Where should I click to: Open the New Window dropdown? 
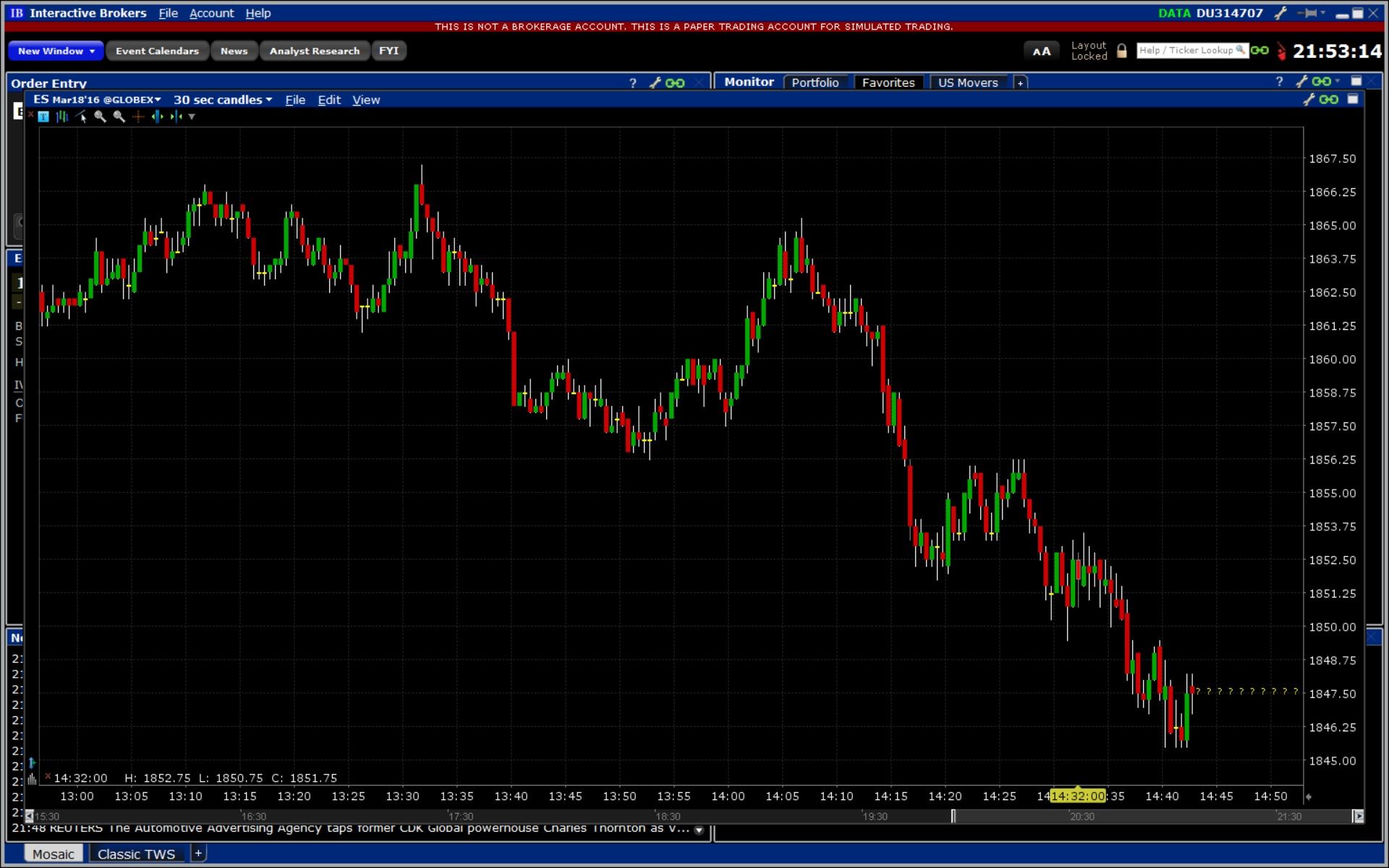tap(56, 51)
